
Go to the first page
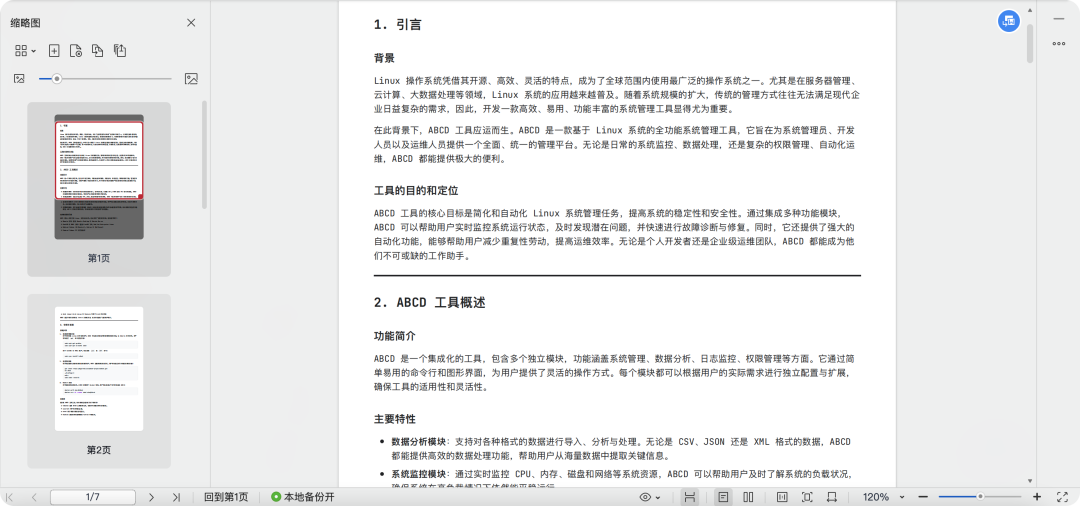tap(10, 497)
